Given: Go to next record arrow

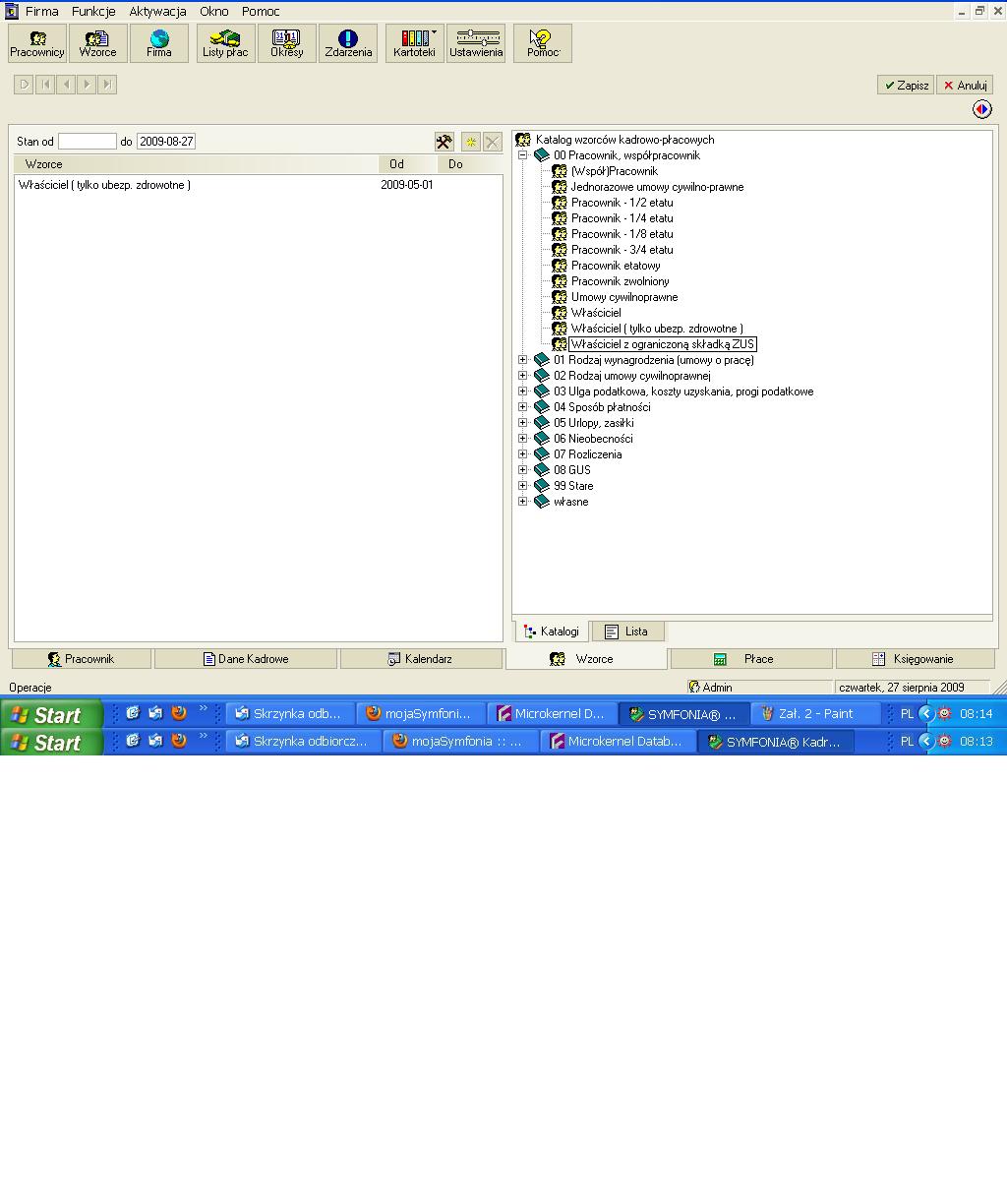Looking at the screenshot, I should [87, 85].
